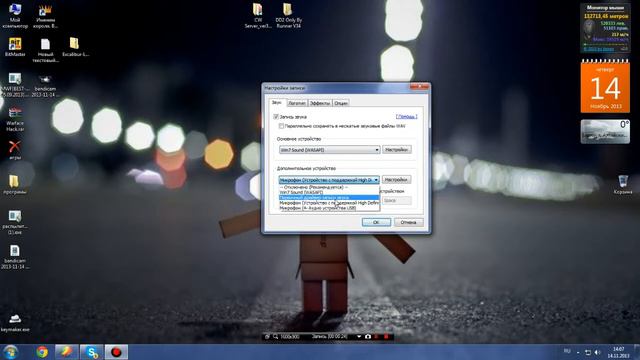Click the weather gadget showing 0°
The image size is (640, 360).
point(605,131)
